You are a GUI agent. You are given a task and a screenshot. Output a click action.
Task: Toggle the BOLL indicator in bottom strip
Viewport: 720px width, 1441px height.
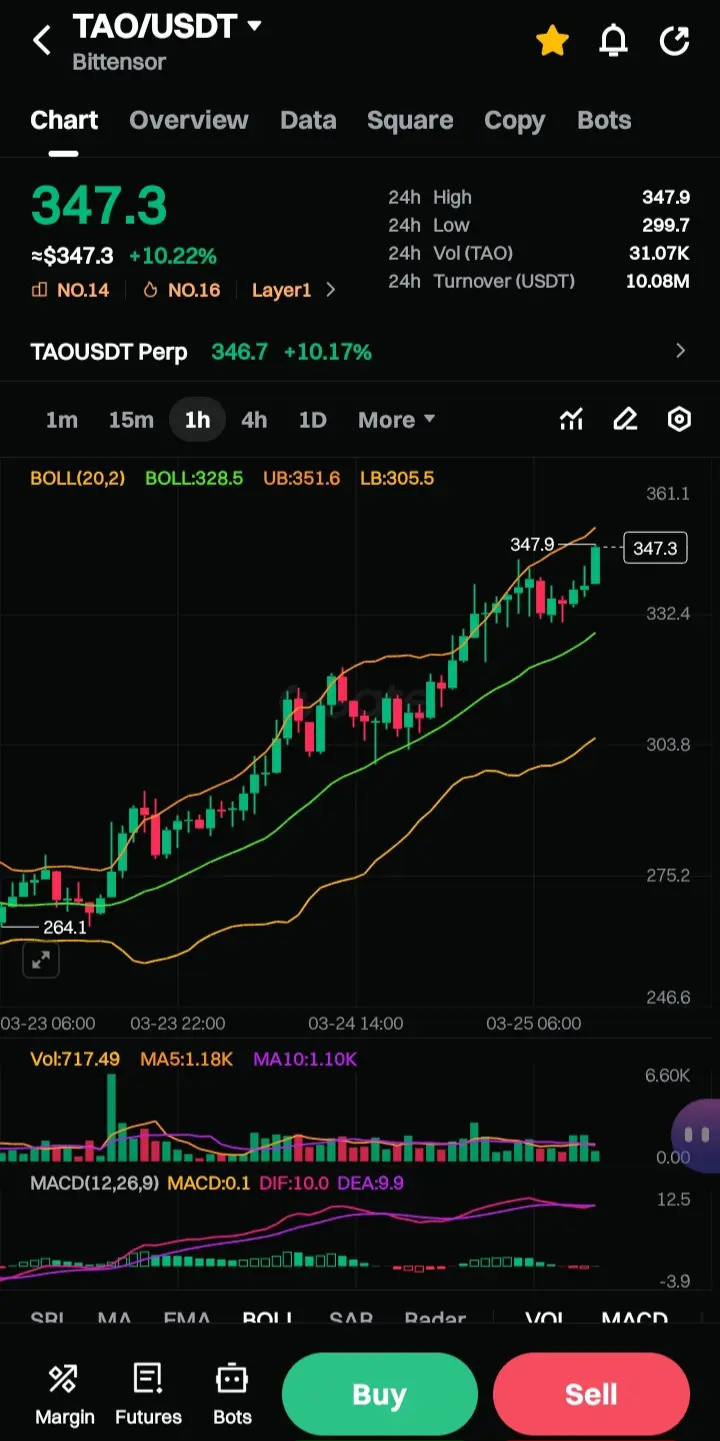point(268,1320)
